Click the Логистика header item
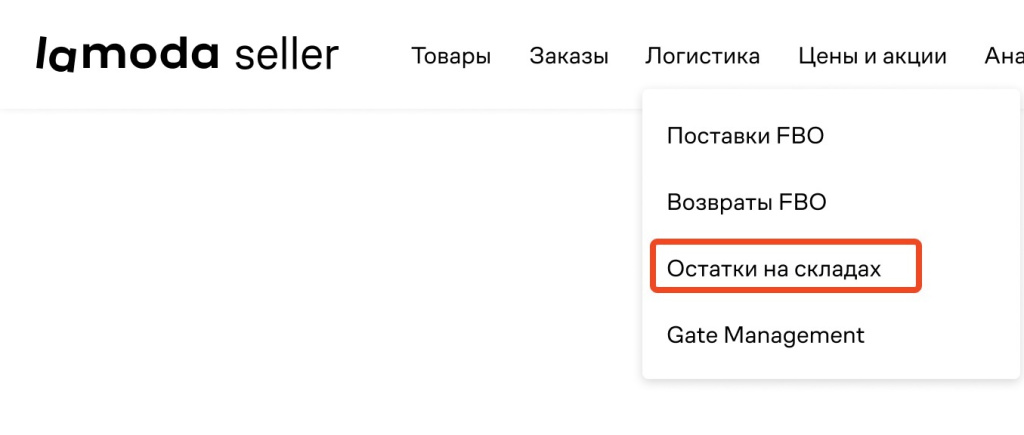 (703, 56)
